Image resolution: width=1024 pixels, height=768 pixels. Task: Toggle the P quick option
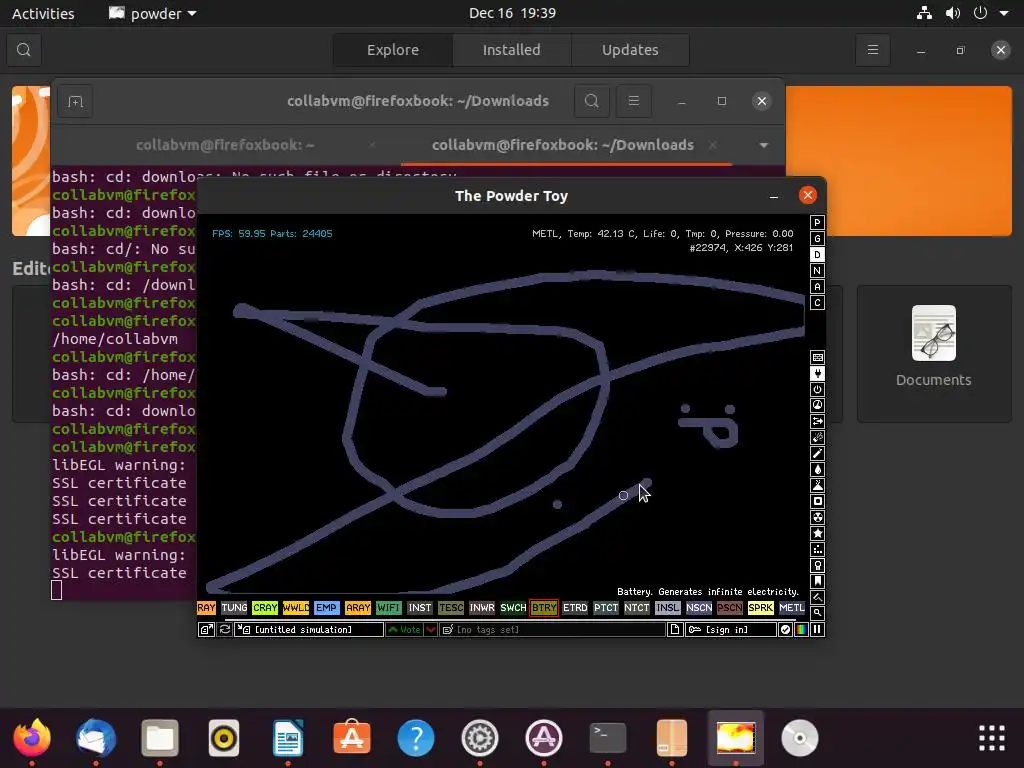817,223
